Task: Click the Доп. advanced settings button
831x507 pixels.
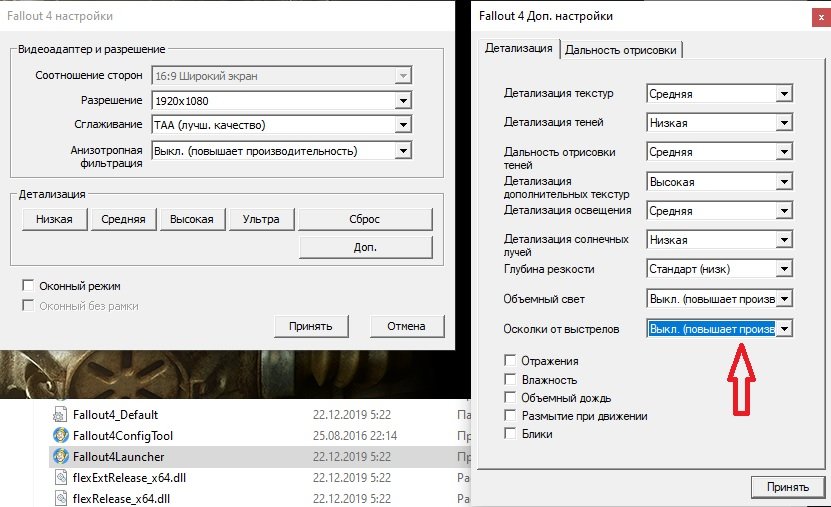Action: 365,247
